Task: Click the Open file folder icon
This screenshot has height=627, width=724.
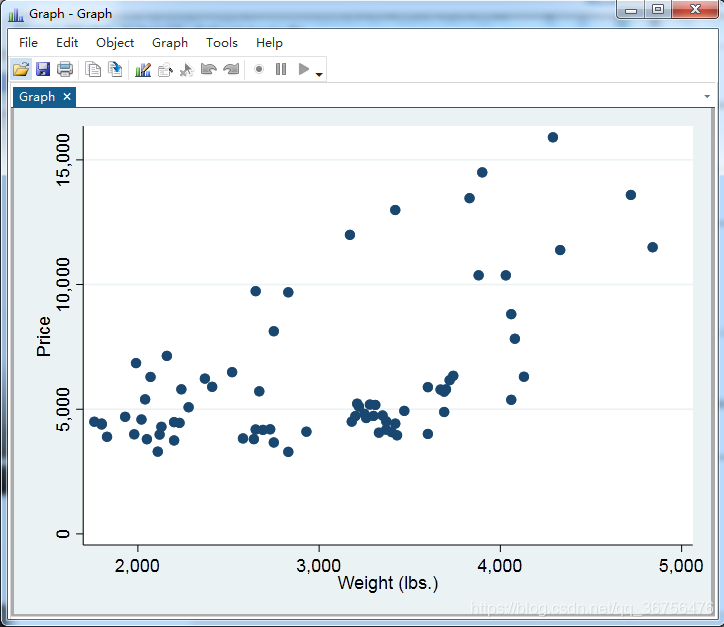Action: (21, 69)
